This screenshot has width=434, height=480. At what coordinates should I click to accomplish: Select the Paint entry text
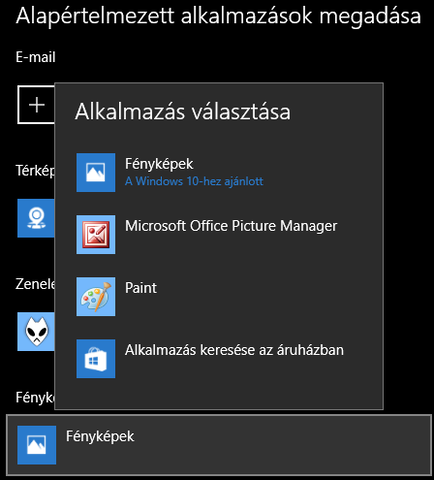[141, 288]
